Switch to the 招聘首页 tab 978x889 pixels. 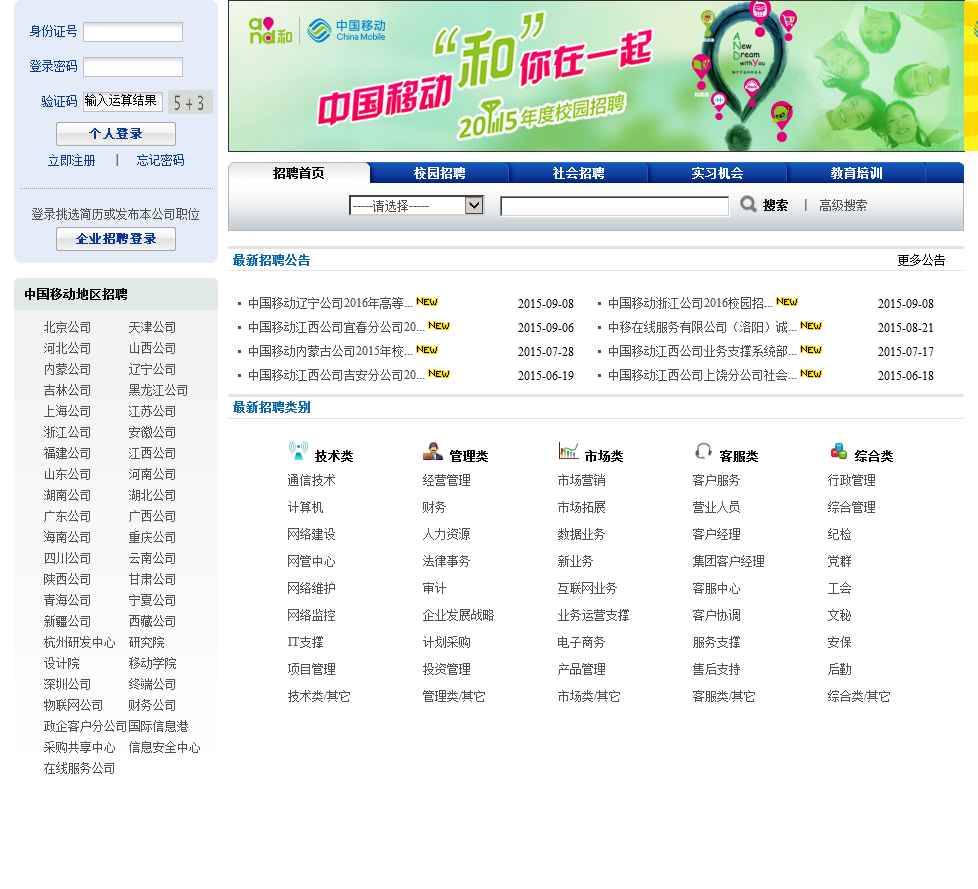click(299, 173)
